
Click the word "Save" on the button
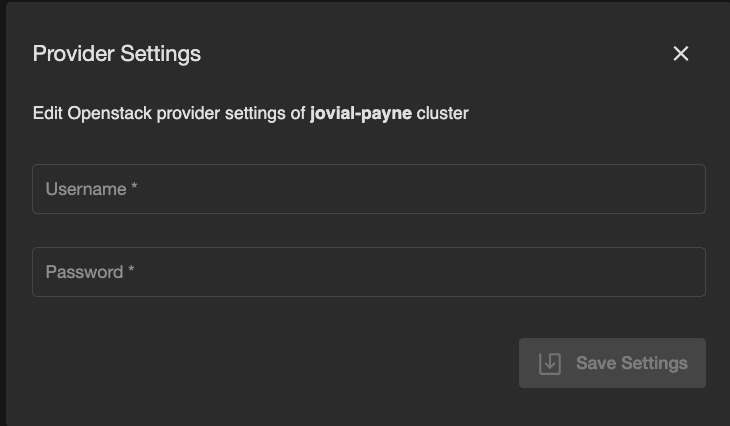click(596, 363)
